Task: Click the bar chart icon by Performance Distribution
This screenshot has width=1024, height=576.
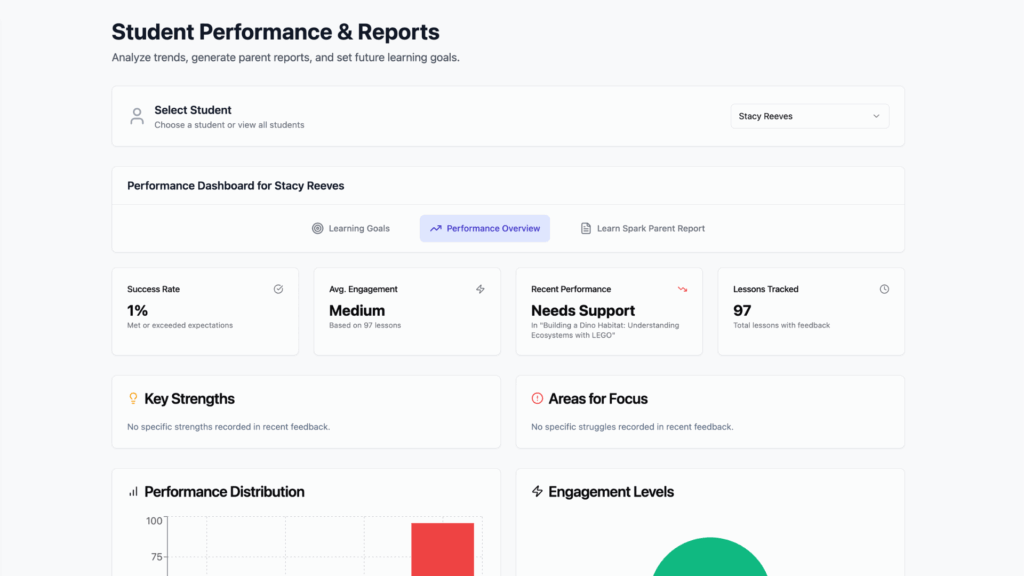Action: tap(133, 492)
